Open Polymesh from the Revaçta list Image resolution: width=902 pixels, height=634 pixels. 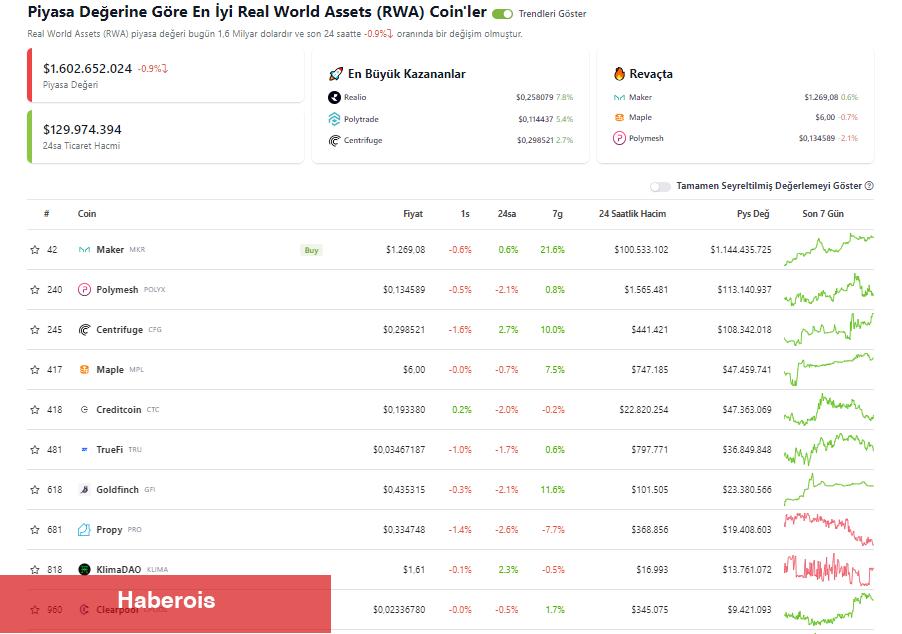(x=646, y=138)
